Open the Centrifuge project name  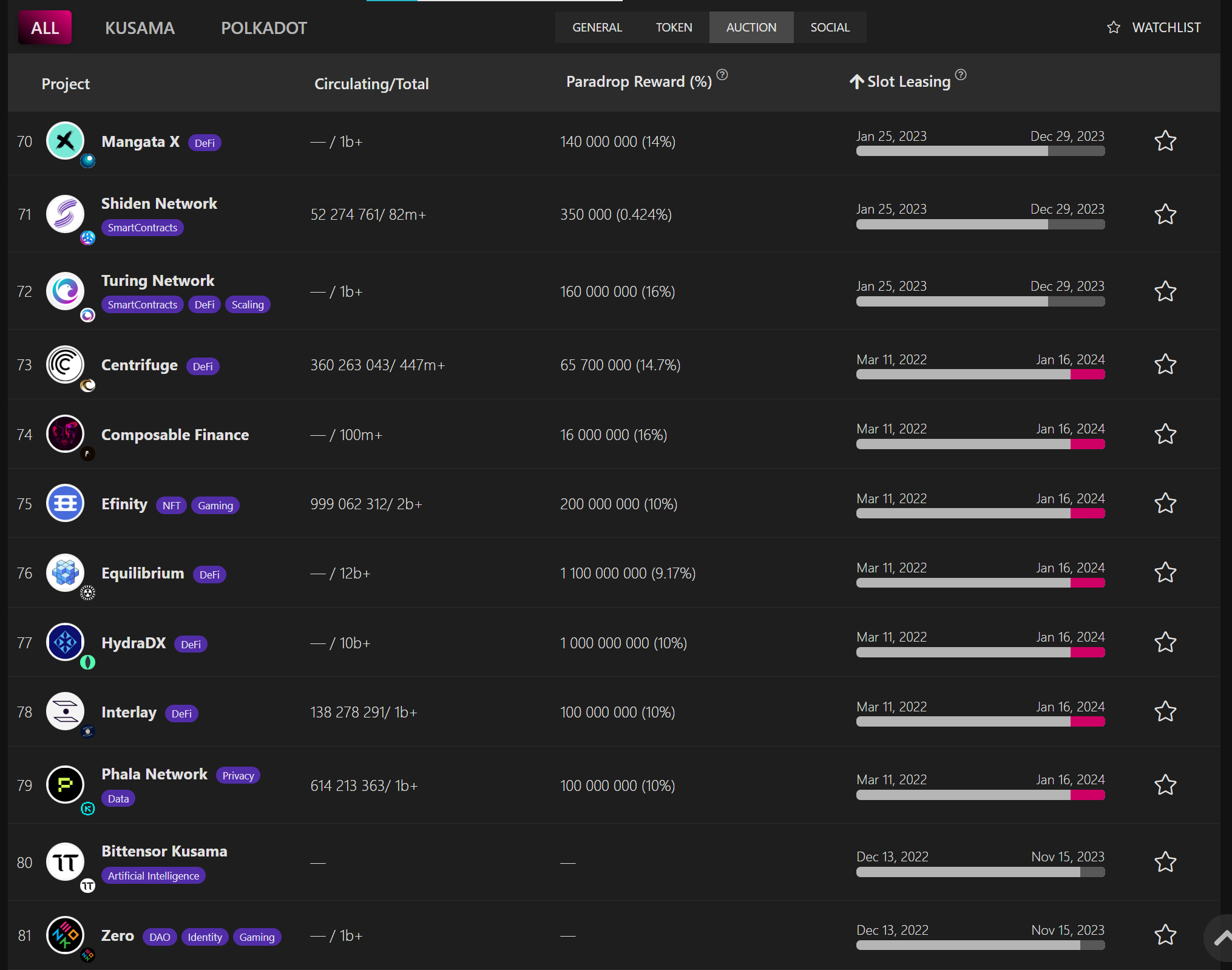[x=140, y=365]
